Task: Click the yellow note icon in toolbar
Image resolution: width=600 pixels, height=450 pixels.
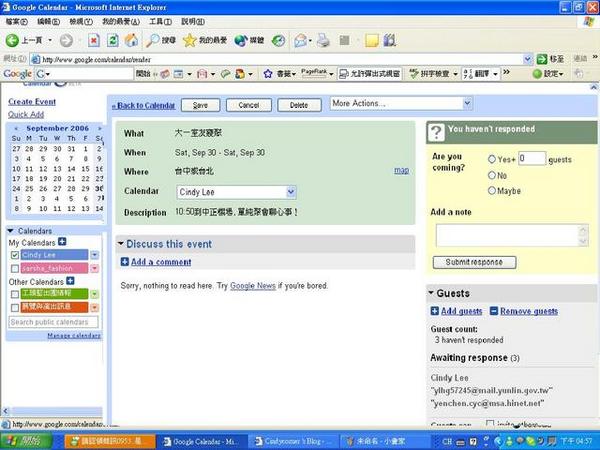Action: tap(372, 40)
